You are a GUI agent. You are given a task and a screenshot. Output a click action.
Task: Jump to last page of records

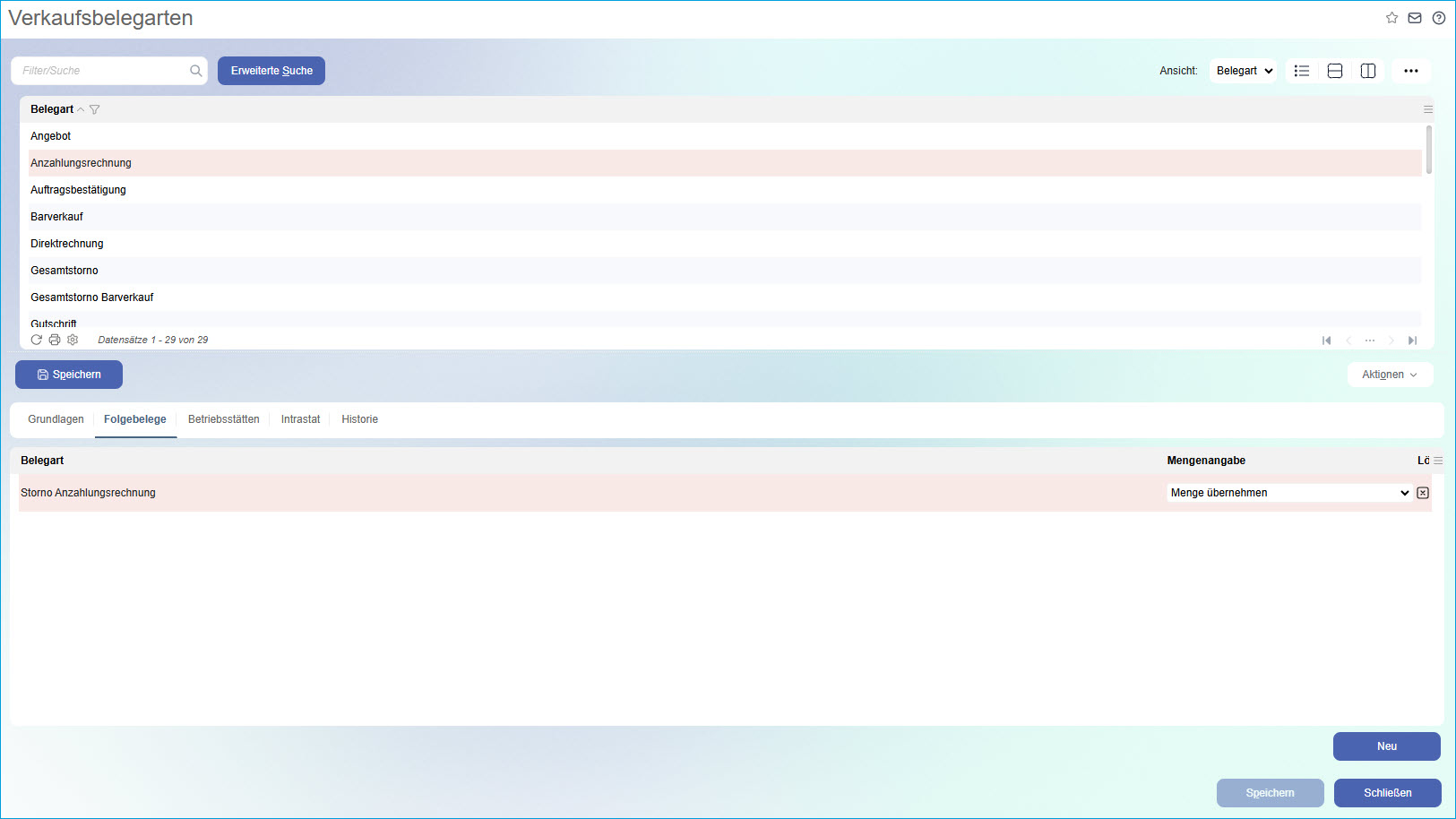pos(1412,341)
